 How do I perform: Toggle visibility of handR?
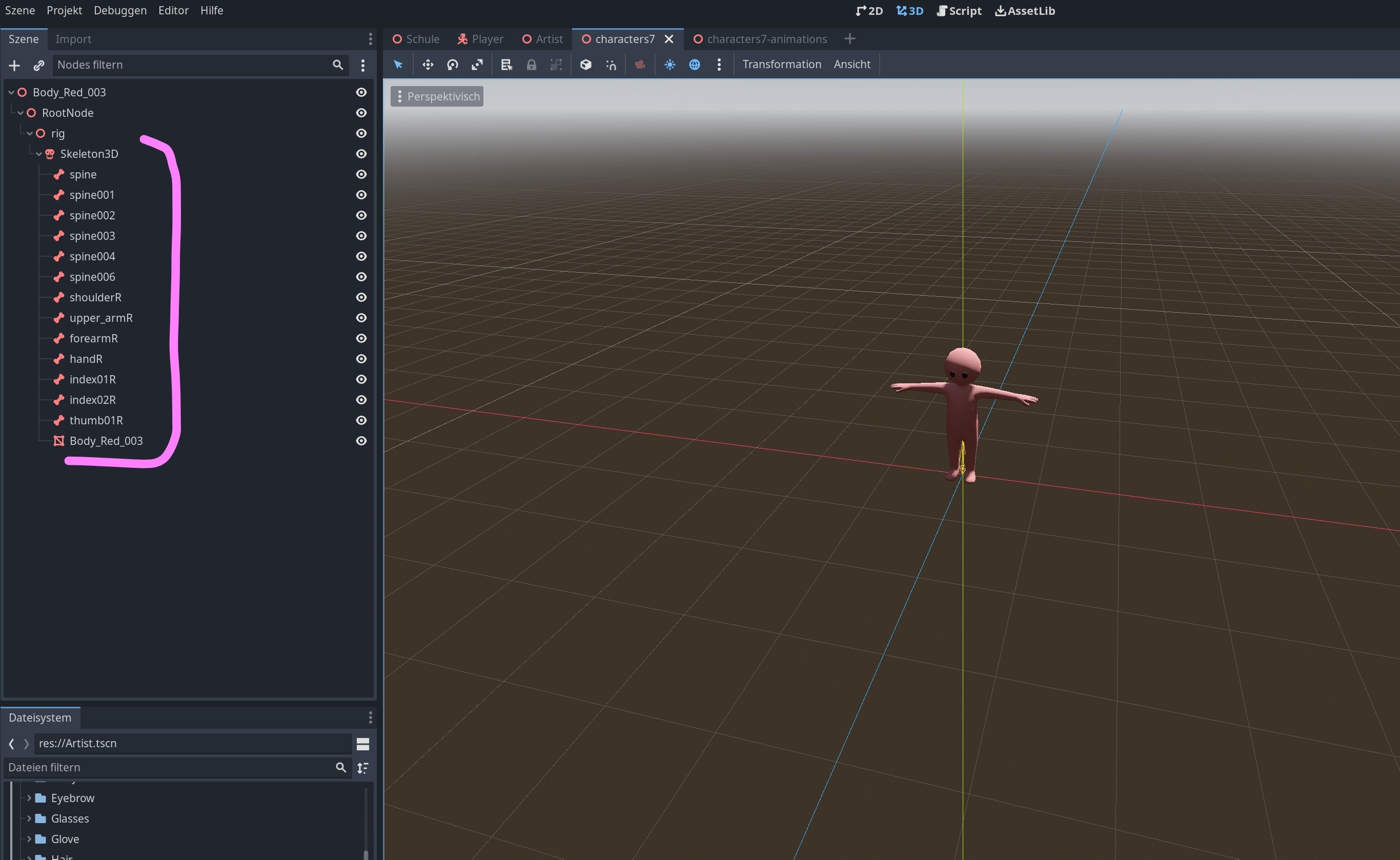coord(361,359)
